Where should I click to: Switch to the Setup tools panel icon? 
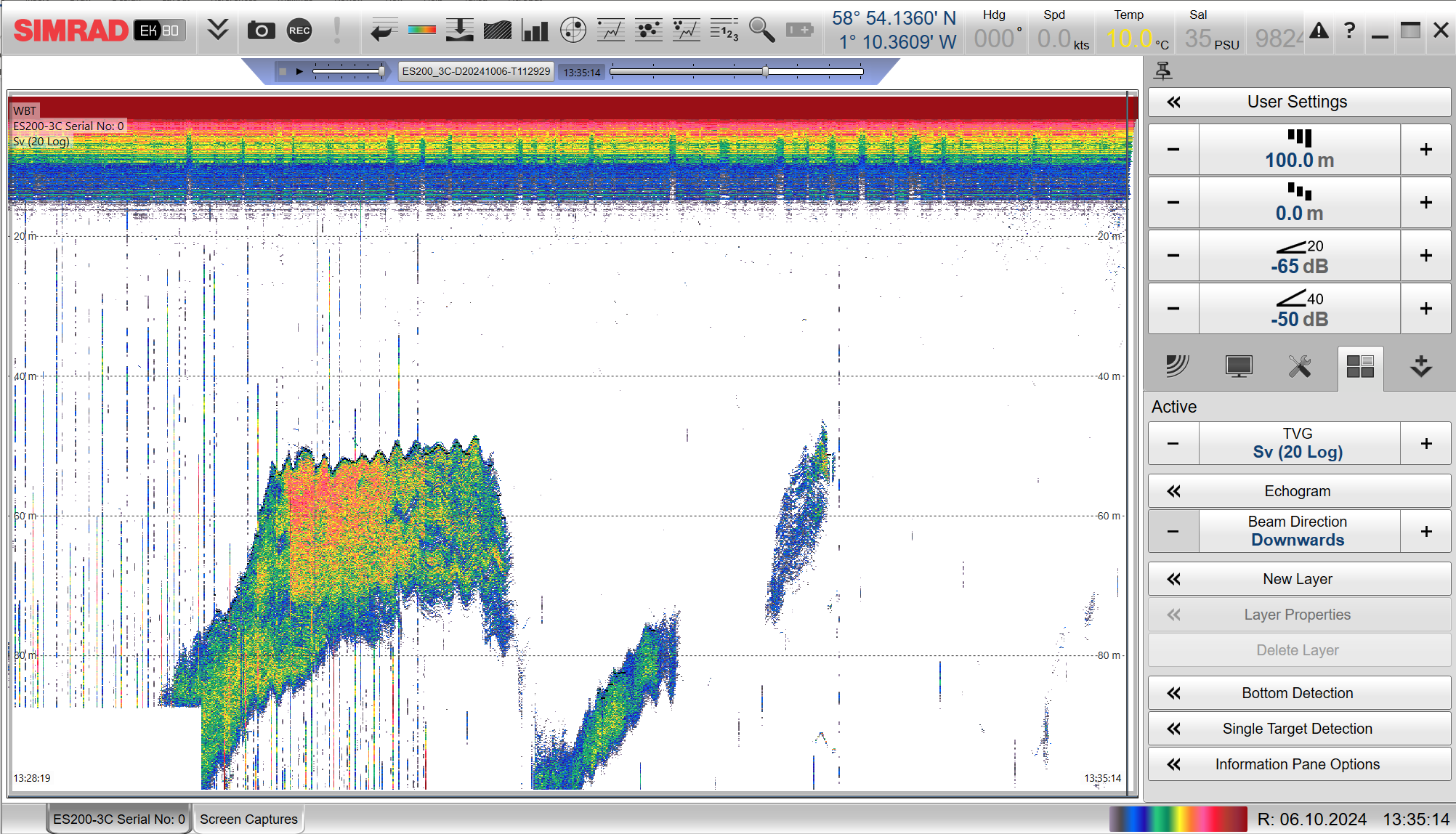click(1300, 367)
